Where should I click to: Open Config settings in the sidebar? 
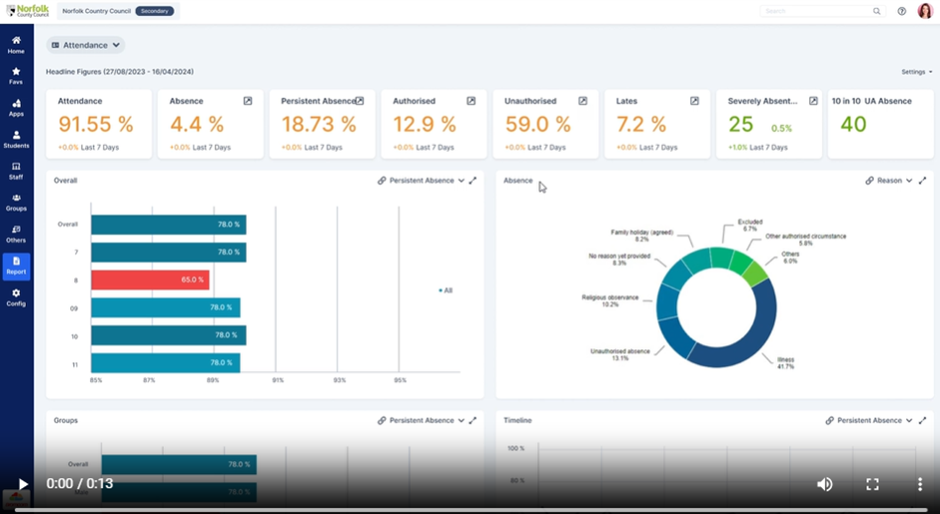16,297
